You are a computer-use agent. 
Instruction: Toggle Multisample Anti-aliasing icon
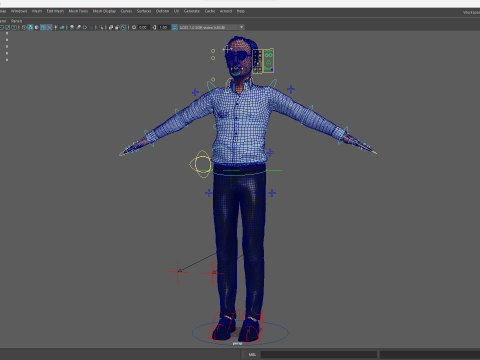tap(85, 27)
